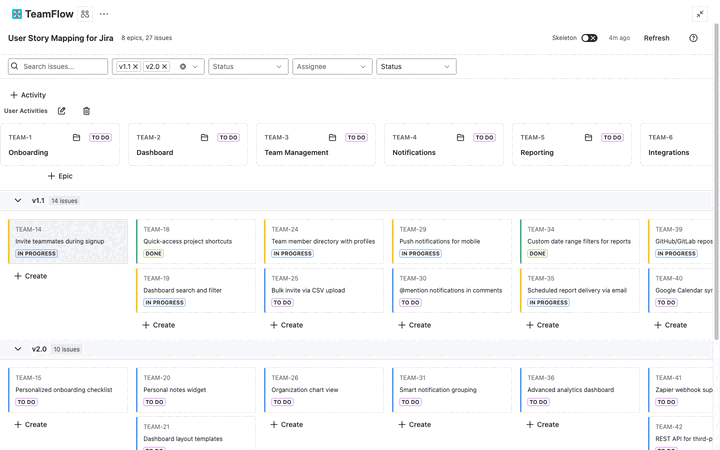Open TEAM-14 Invite teammates during signup card
The image size is (720, 450).
(68, 241)
